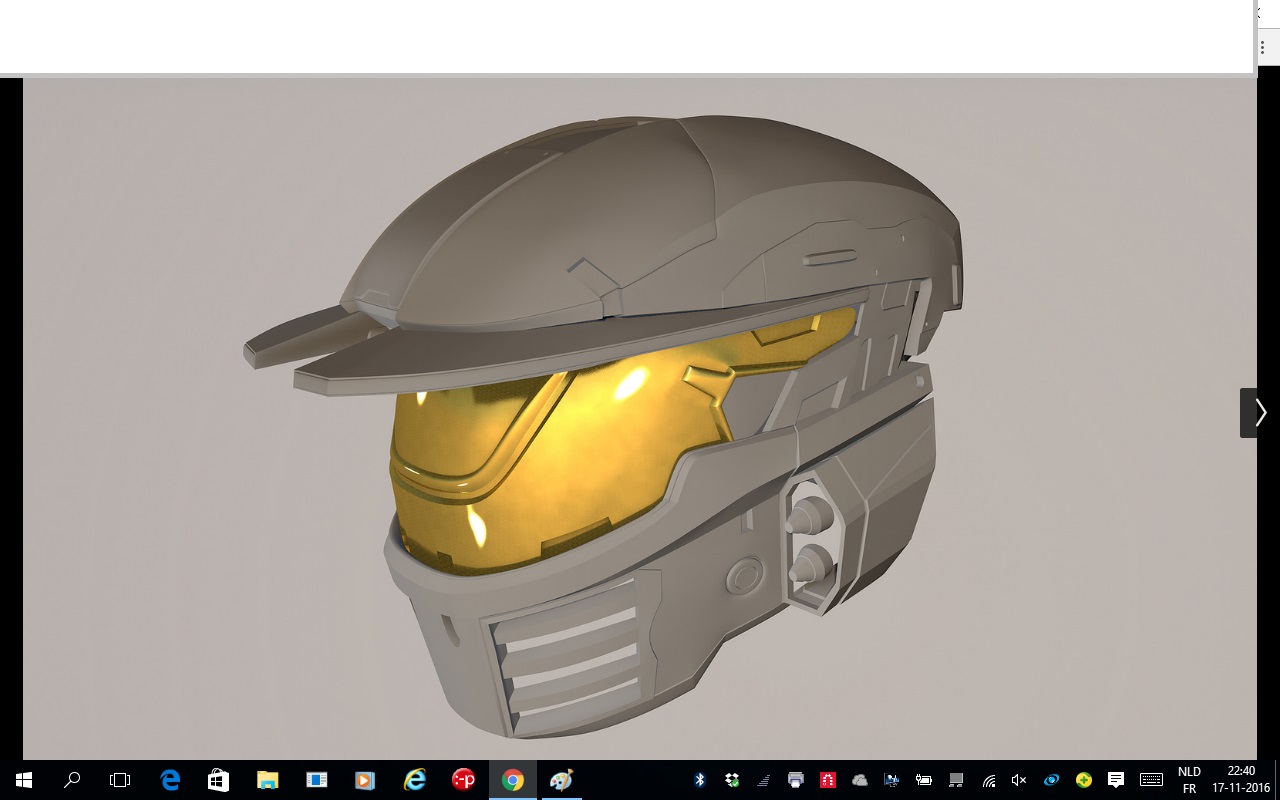This screenshot has width=1280, height=800.
Task: Open taskbar search magnifier
Action: click(x=72, y=780)
